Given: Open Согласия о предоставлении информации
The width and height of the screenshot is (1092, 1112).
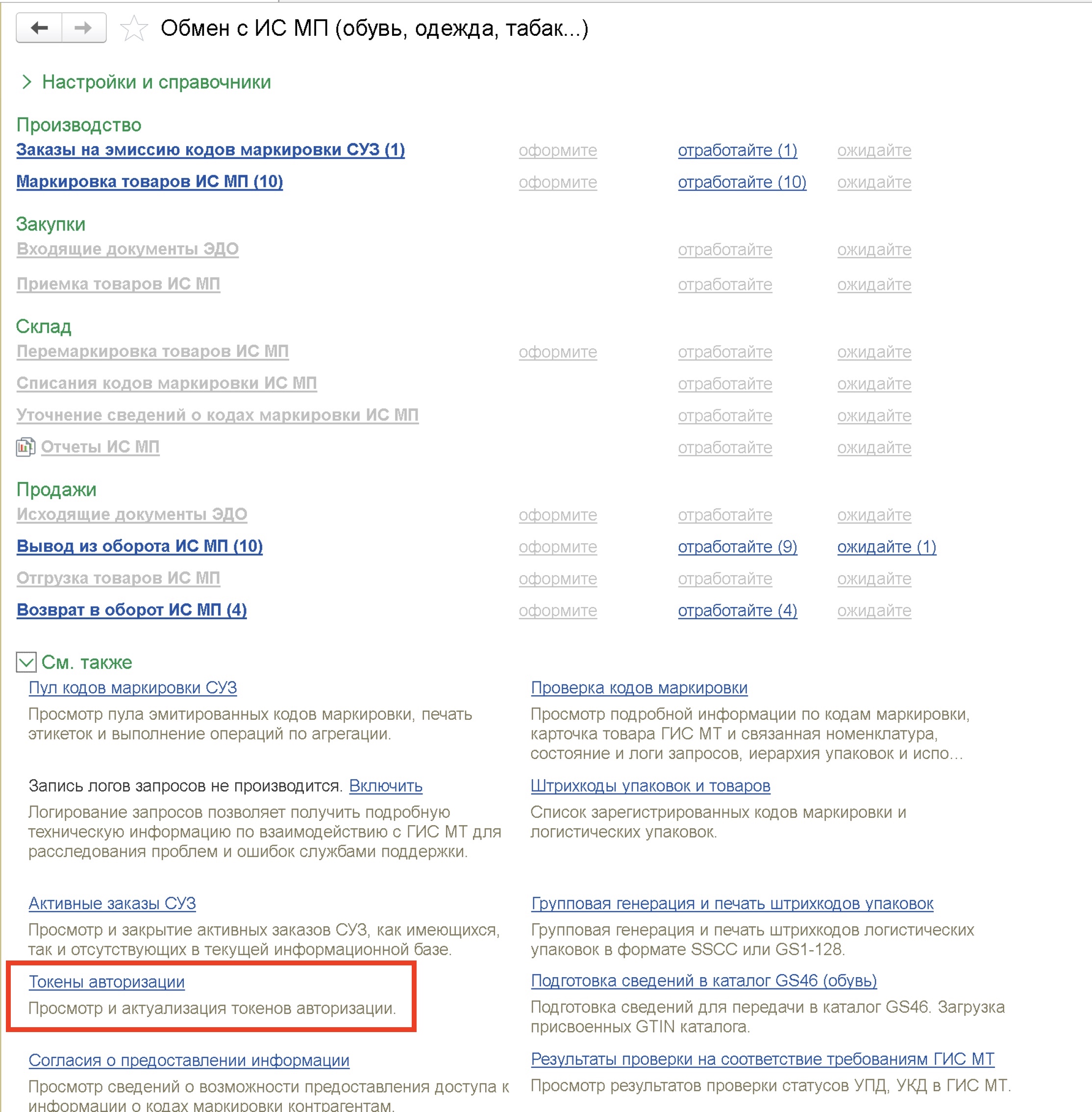Looking at the screenshot, I should tap(189, 1061).
